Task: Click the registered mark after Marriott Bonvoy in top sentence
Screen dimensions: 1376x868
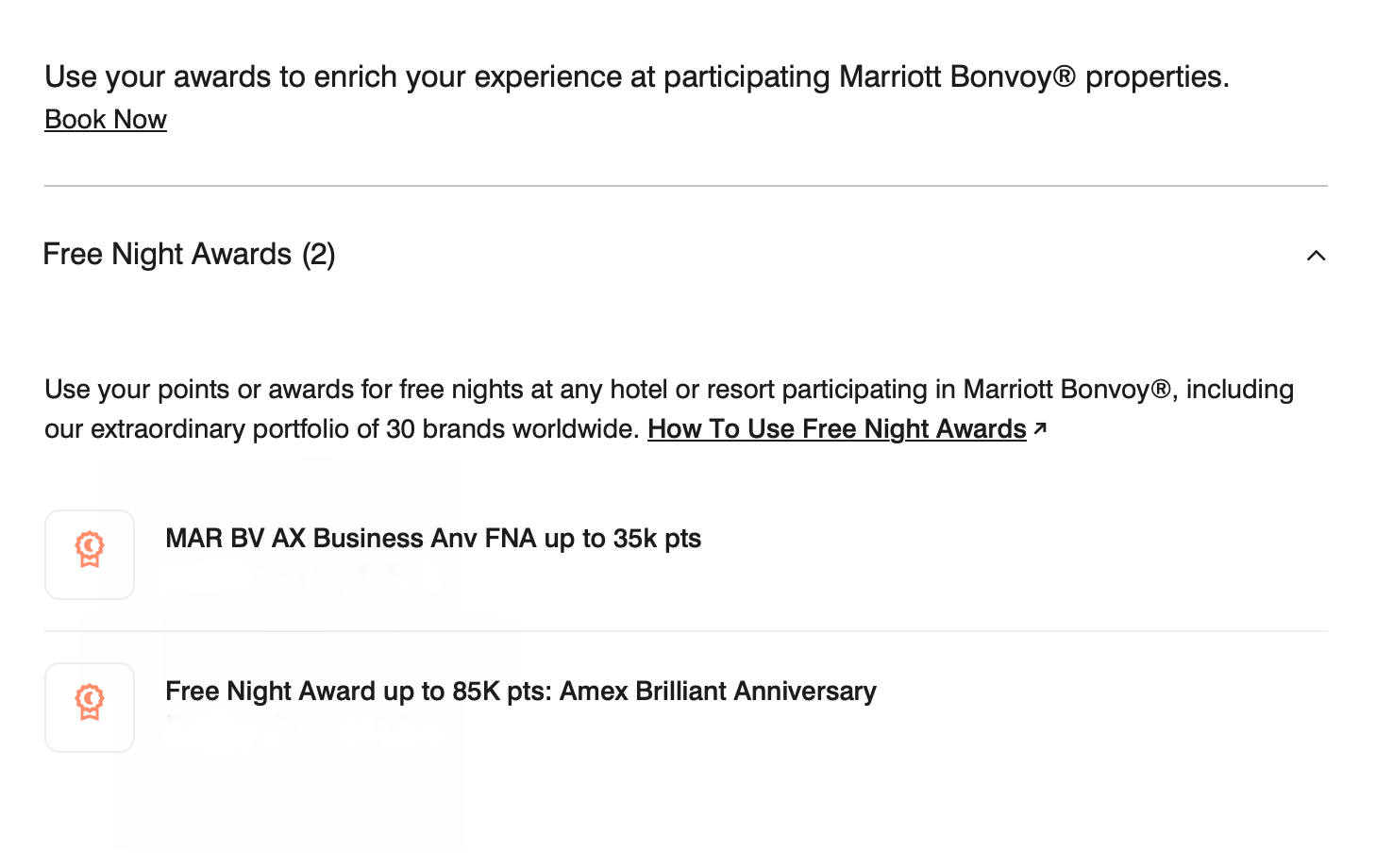Action: (1064, 76)
